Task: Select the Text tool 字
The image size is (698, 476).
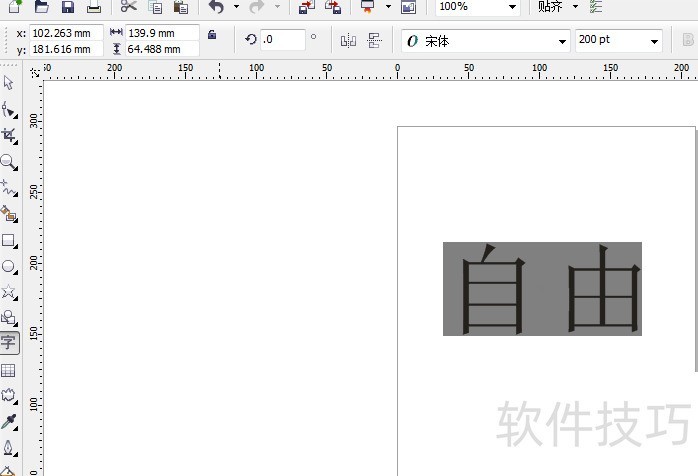Action: (x=9, y=343)
